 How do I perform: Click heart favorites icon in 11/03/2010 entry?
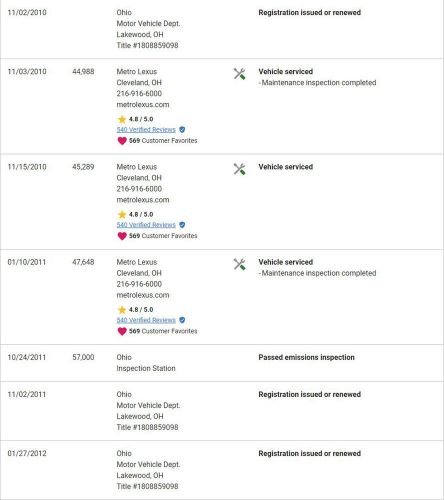122,141
